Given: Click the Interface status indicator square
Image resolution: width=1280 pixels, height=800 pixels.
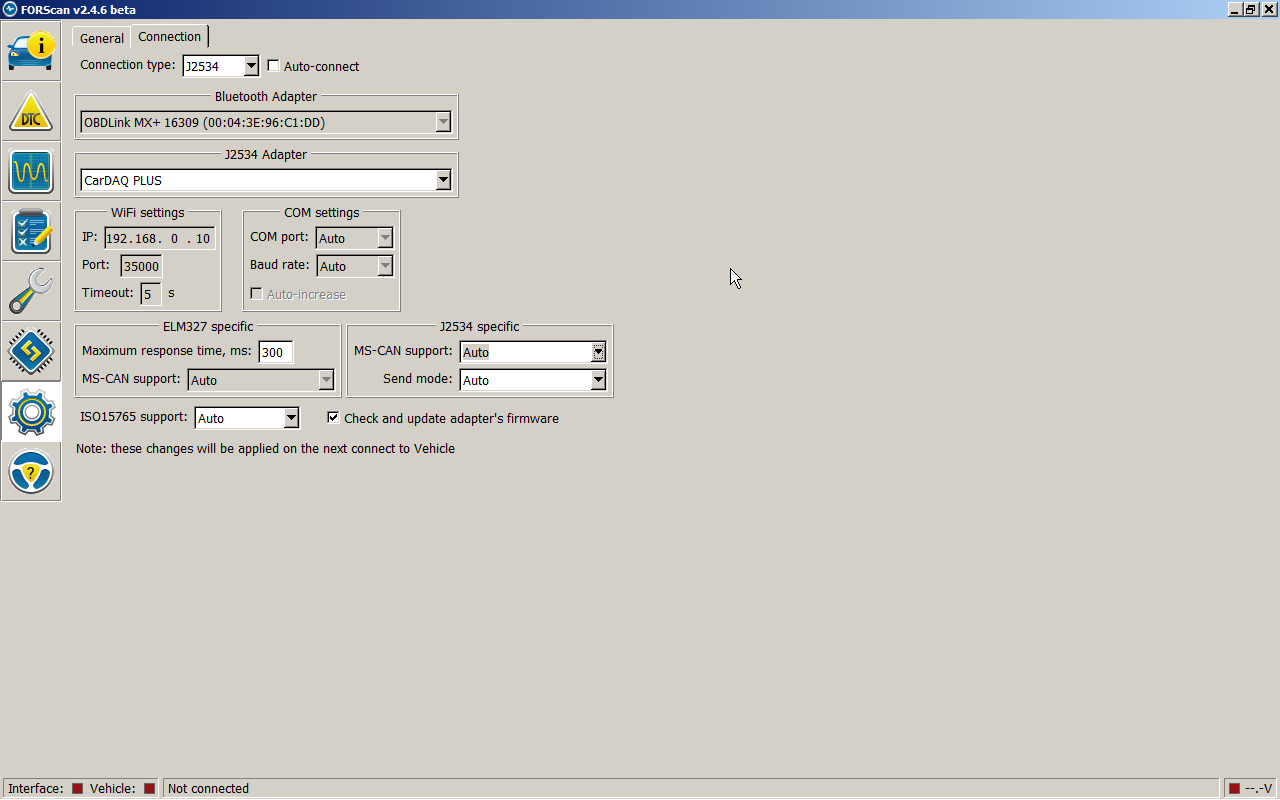Looking at the screenshot, I should [77, 788].
